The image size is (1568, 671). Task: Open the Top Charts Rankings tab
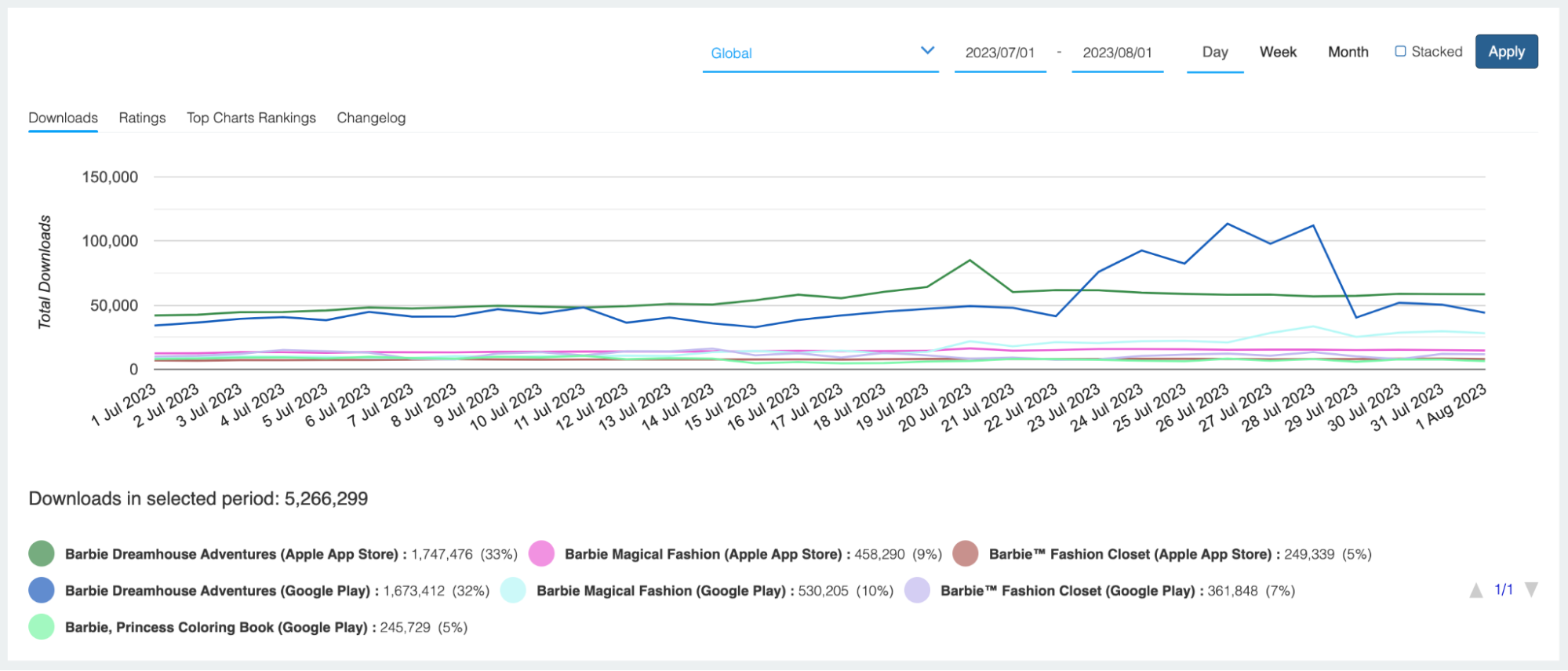251,118
